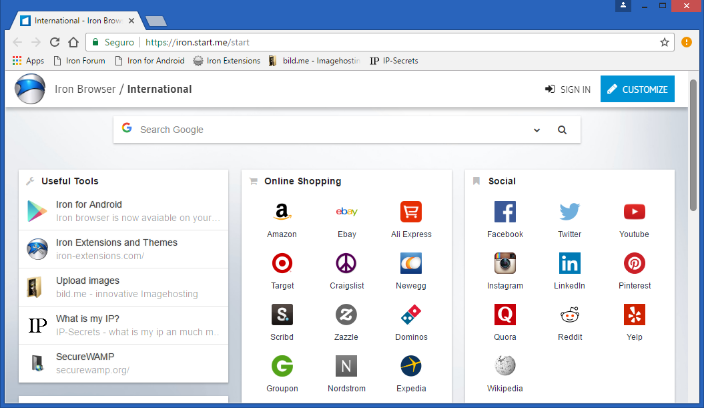Viewport: 704px width, 408px height.
Task: Open the Ebay shortcut icon
Action: [x=346, y=211]
